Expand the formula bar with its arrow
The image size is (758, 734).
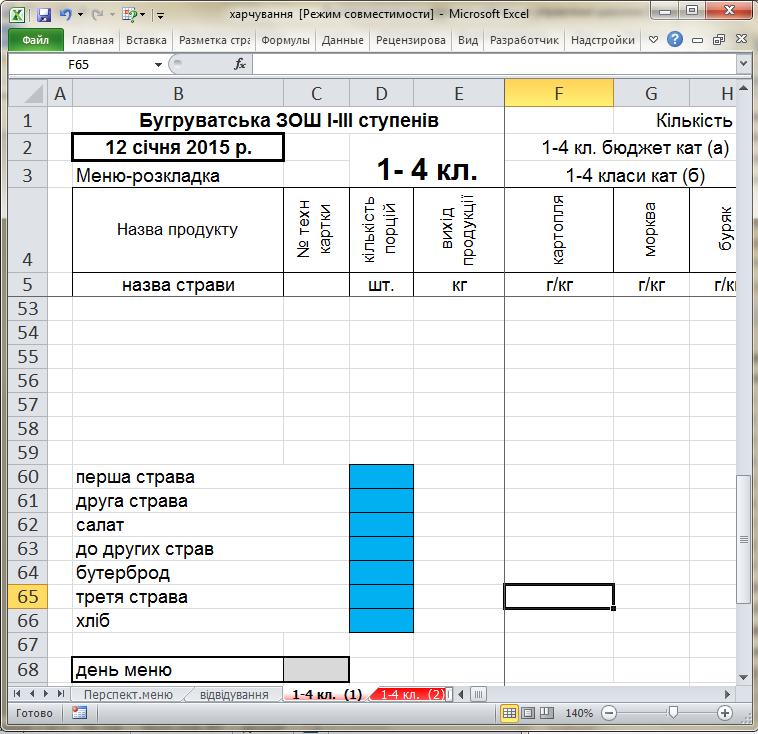743,64
